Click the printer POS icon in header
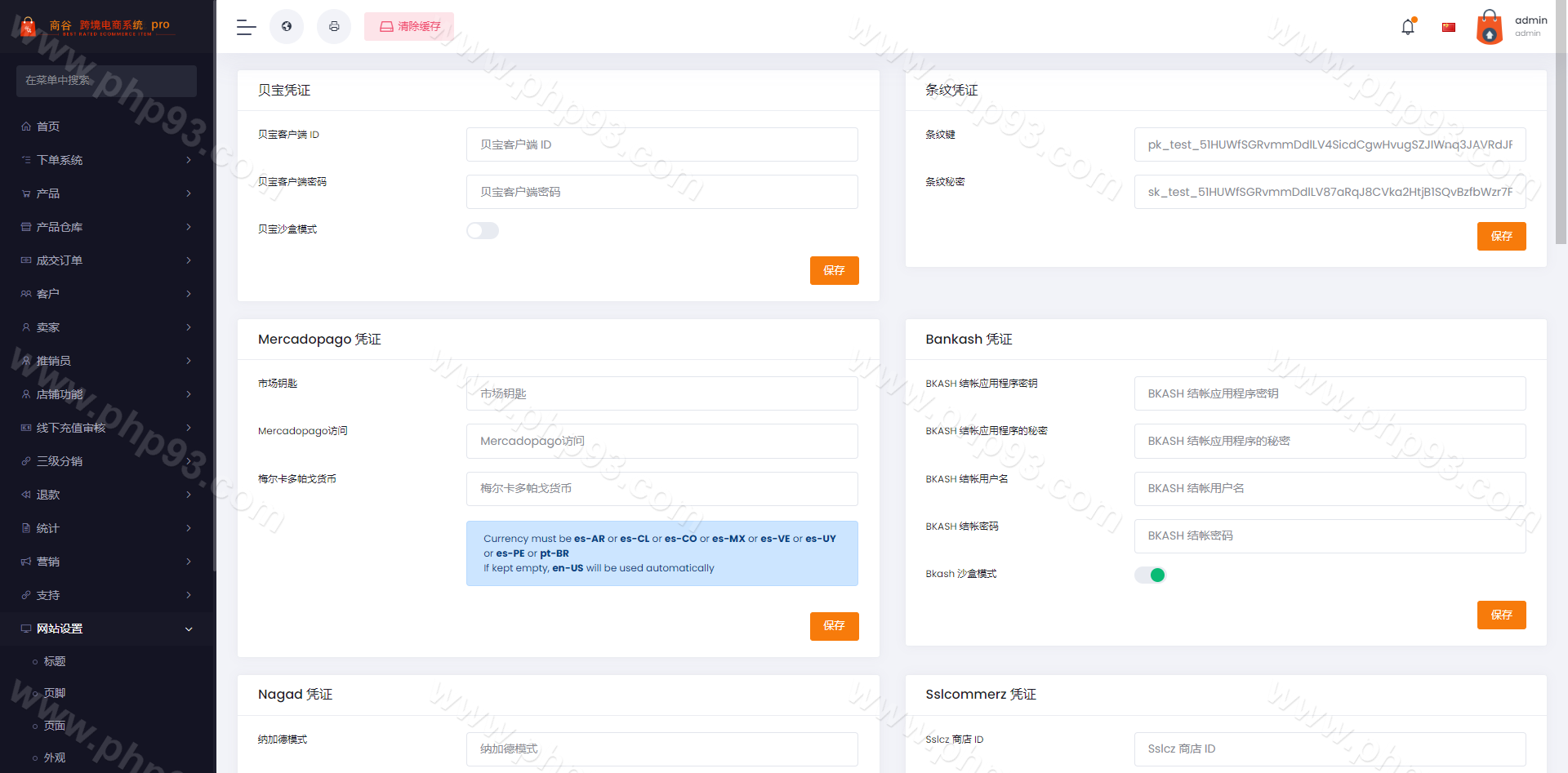Screen dimensions: 1568x773 click(x=334, y=27)
